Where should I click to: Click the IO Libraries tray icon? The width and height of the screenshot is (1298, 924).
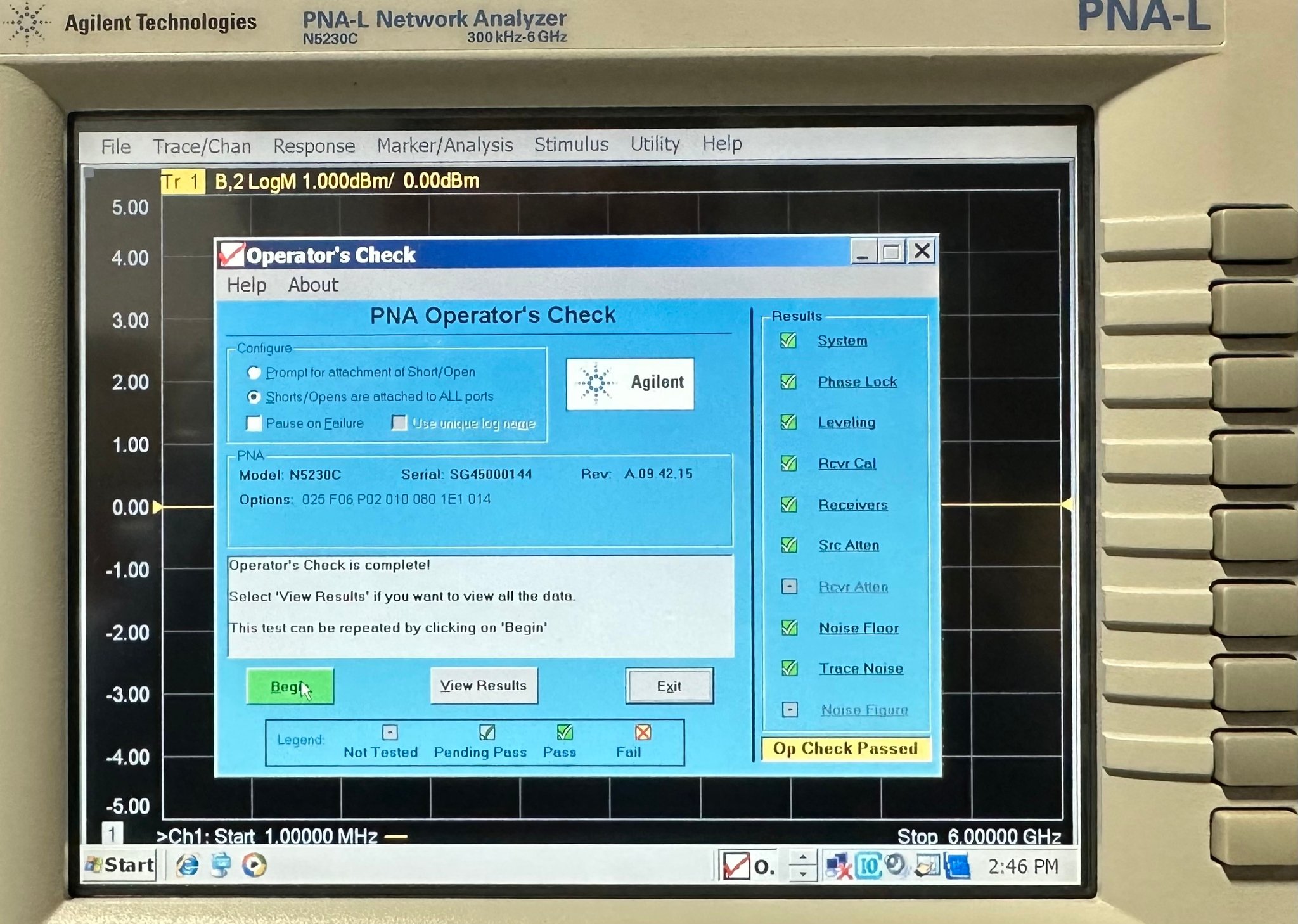868,866
